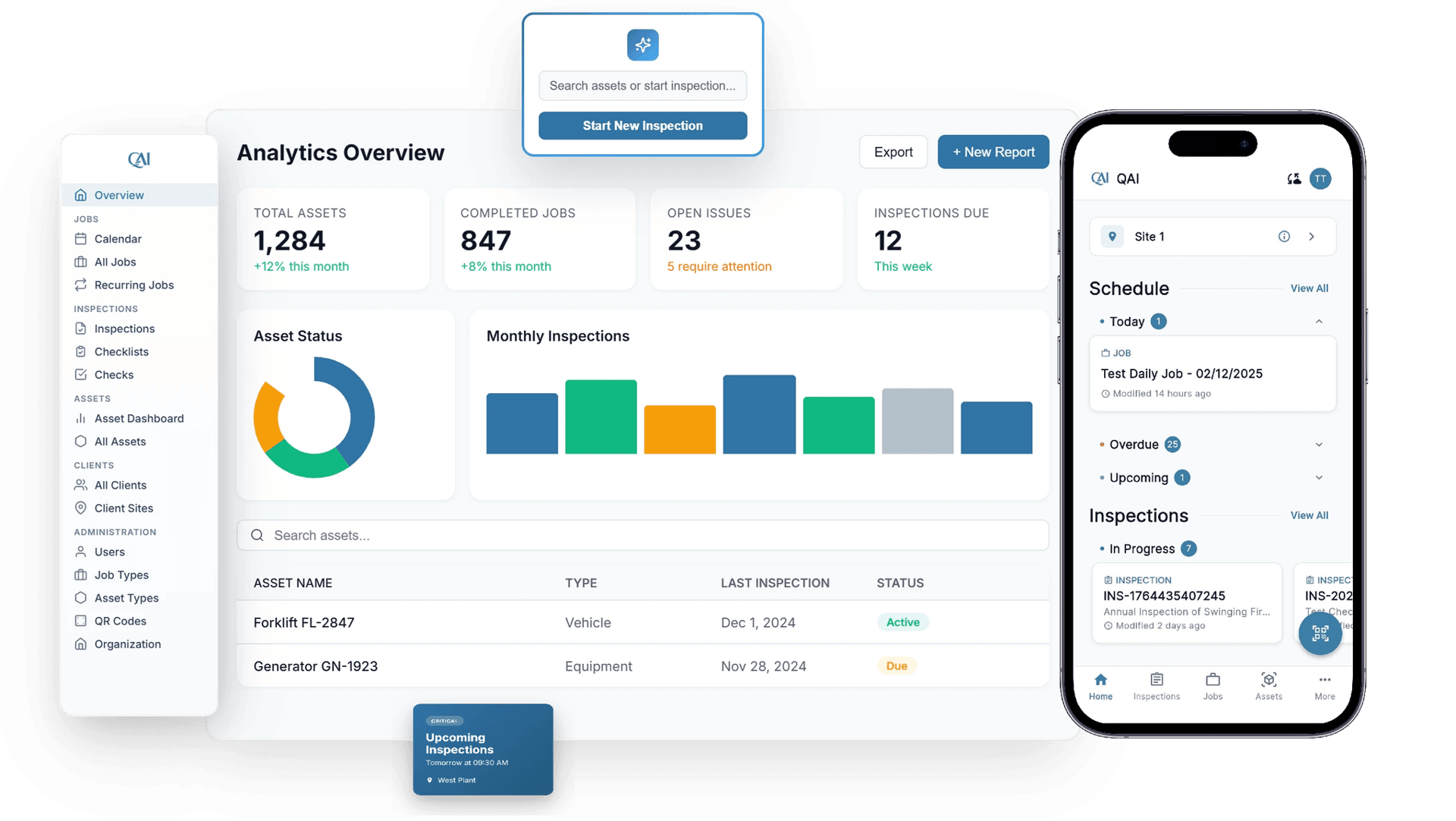Click the Site 1 info icon
Screen dimensions: 1456x821
[x=1284, y=237]
